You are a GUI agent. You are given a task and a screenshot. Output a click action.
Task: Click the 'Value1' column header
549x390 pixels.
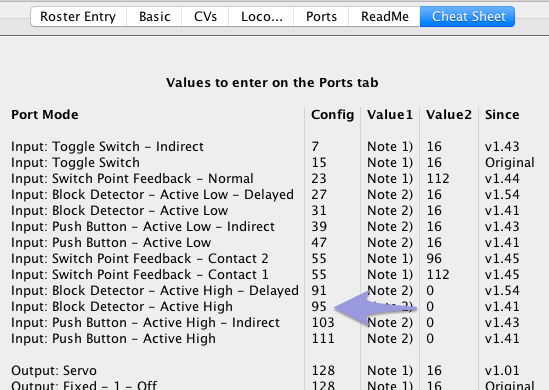pyautogui.click(x=390, y=114)
